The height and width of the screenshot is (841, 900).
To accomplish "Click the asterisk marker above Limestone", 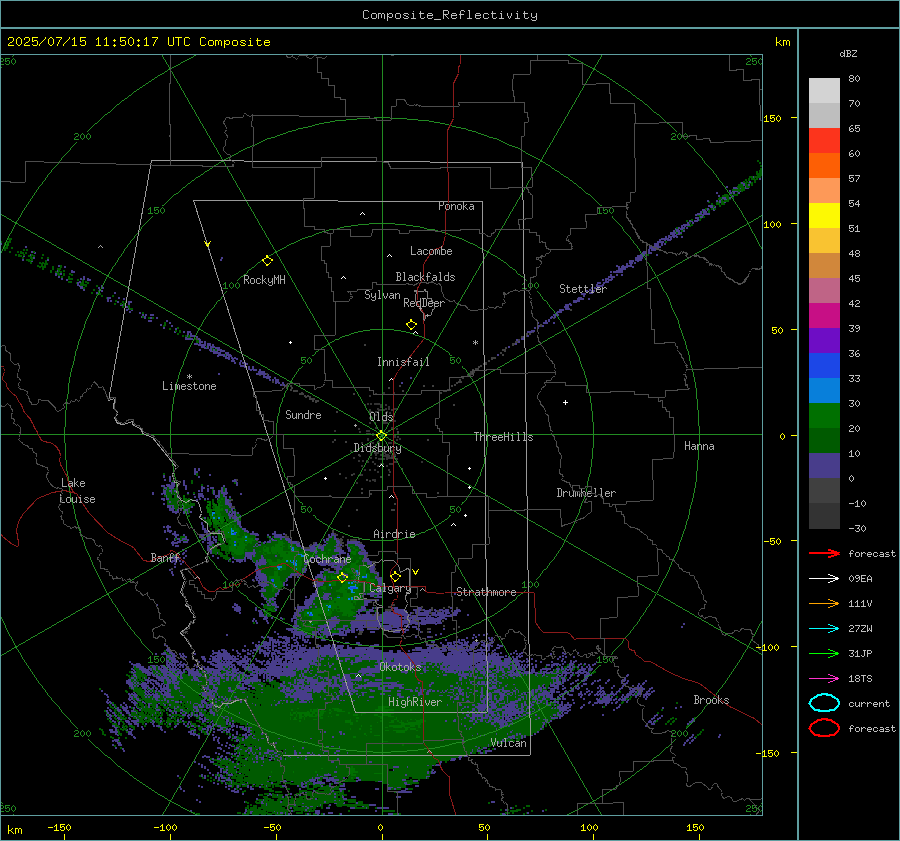I will pos(189,377).
